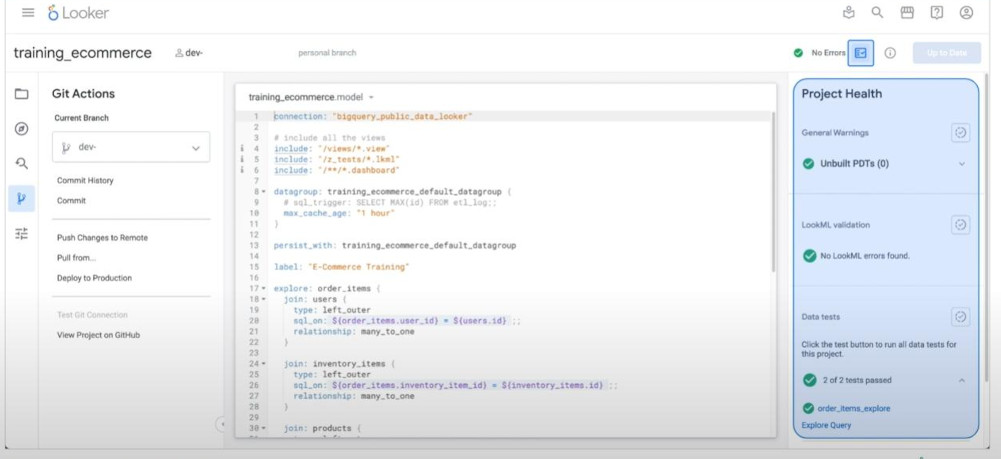The width and height of the screenshot is (1001, 459).
Task: Open the user account profile icon
Action: pyautogui.click(x=966, y=12)
